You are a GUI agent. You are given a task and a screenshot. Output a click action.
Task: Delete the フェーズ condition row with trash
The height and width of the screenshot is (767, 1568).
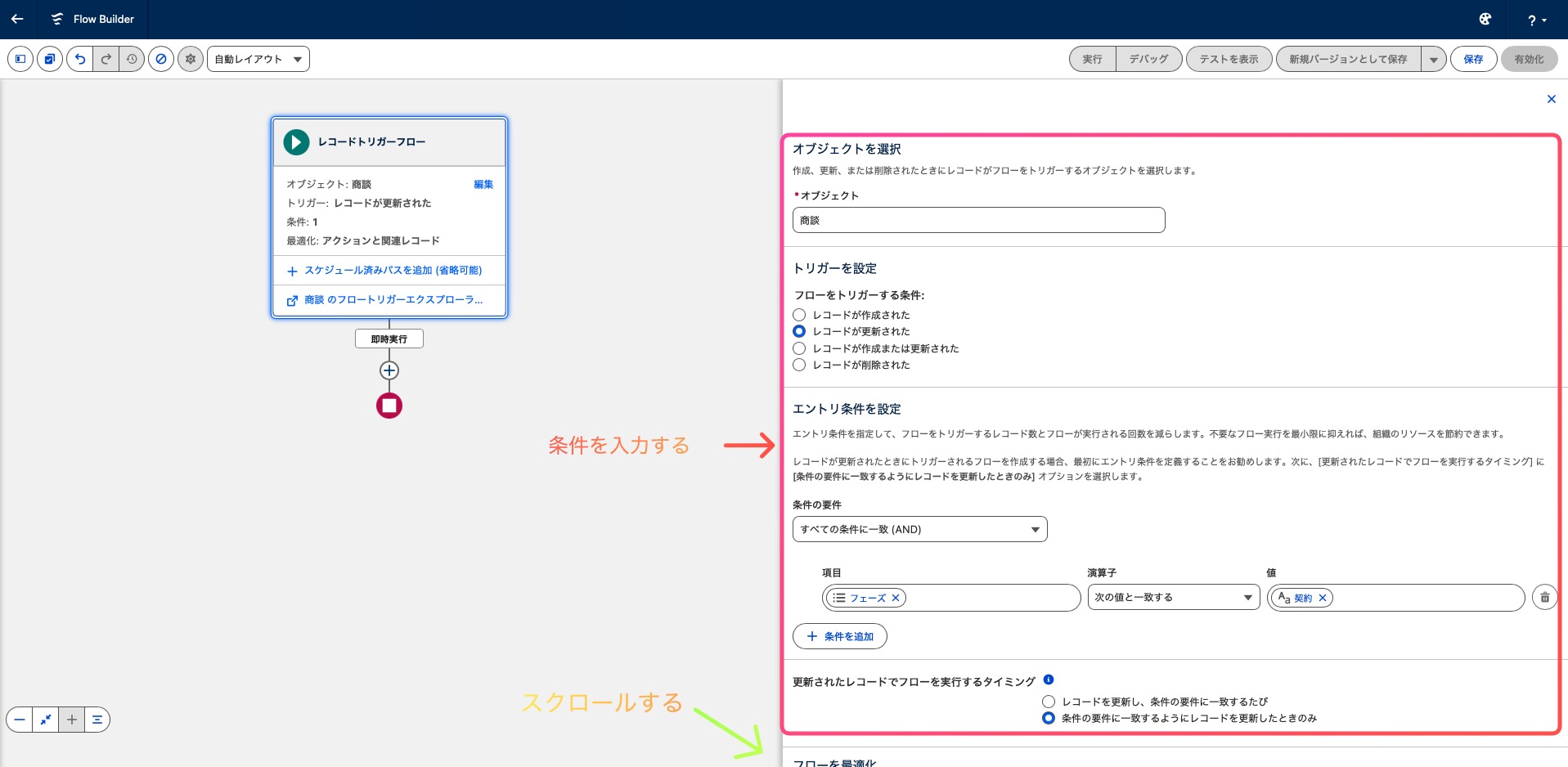[x=1545, y=598]
